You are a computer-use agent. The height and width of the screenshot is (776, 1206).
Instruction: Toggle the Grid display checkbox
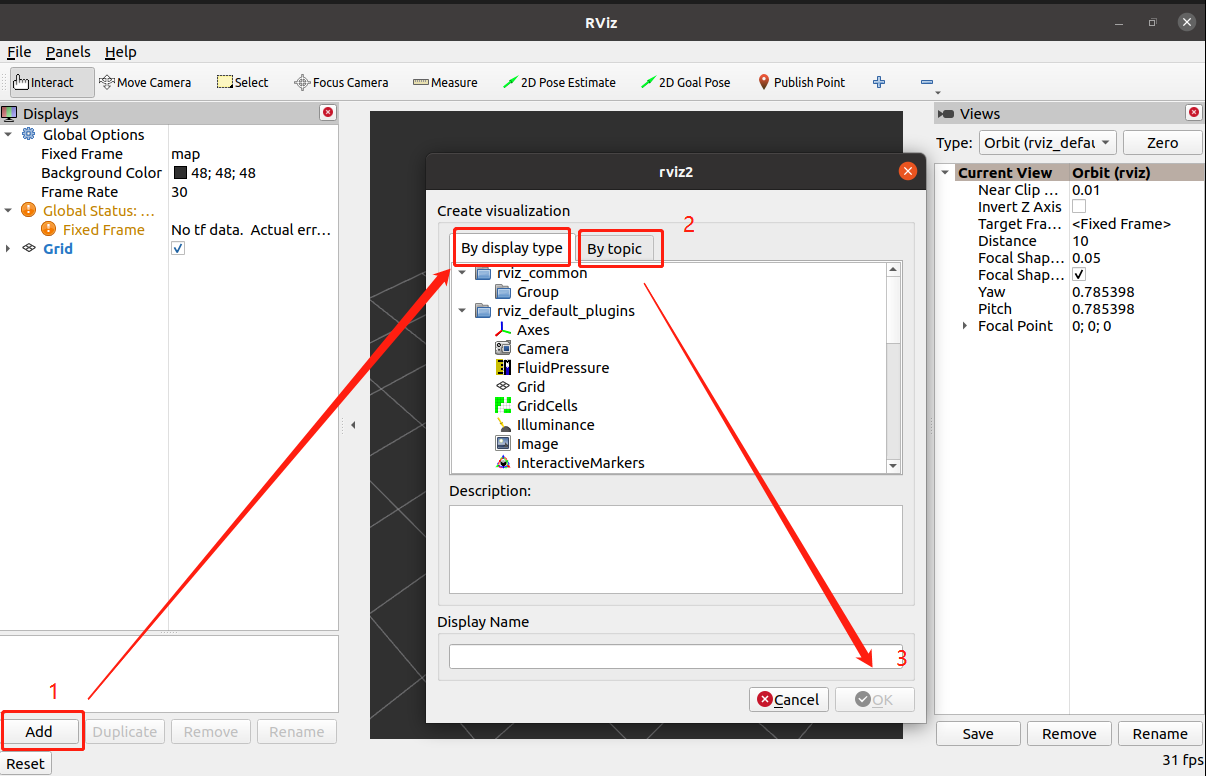pos(178,248)
